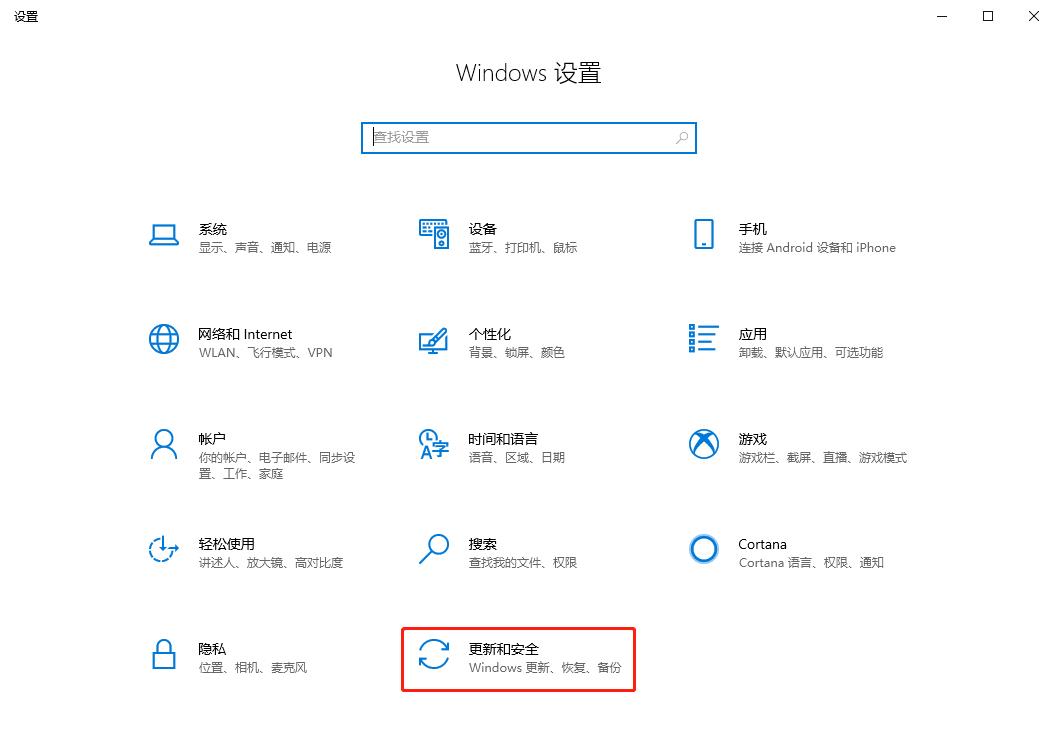Click the text 位置、相机、麦克风

click(x=253, y=667)
